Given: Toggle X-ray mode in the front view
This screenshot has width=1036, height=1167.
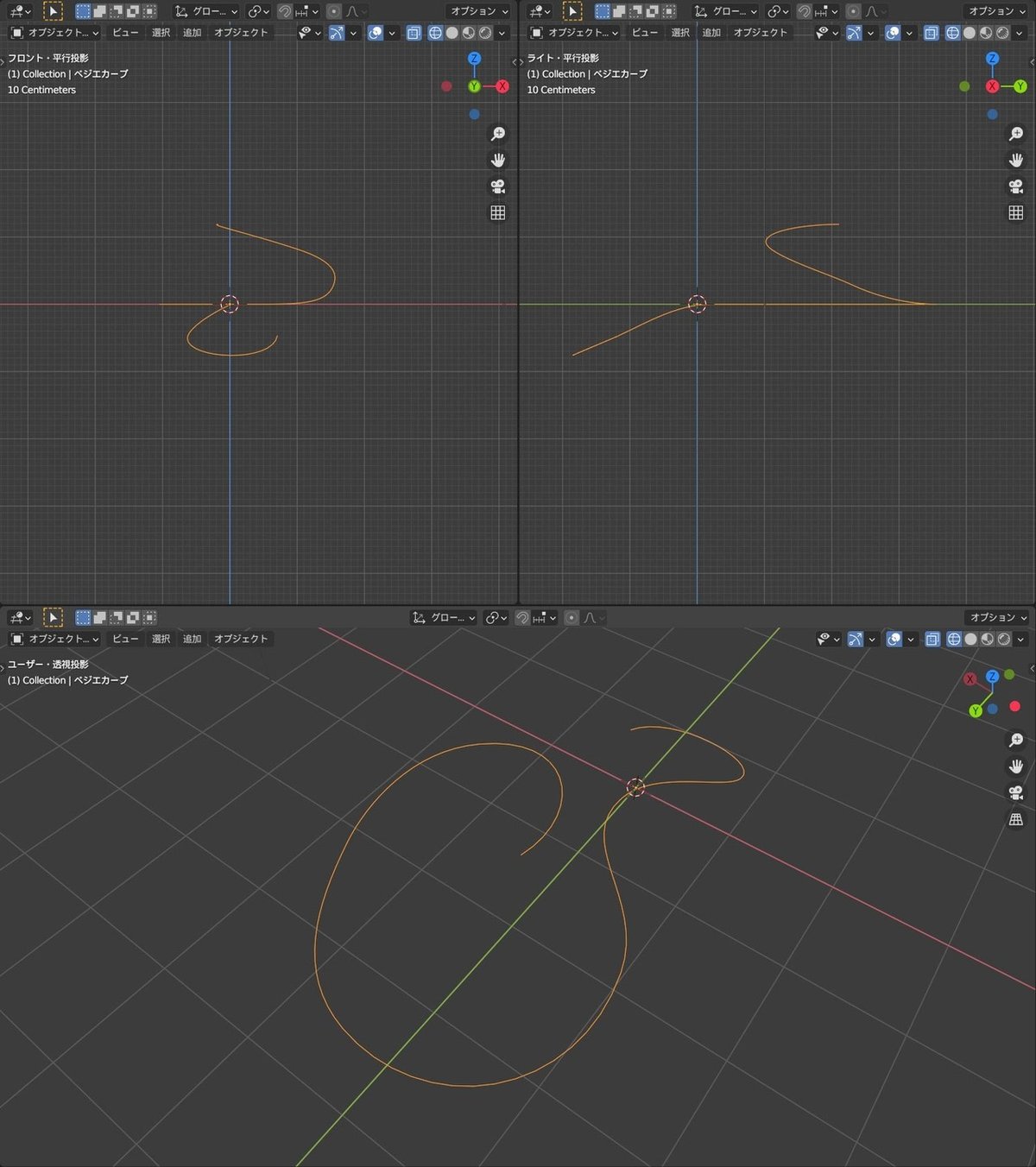Looking at the screenshot, I should (414, 33).
